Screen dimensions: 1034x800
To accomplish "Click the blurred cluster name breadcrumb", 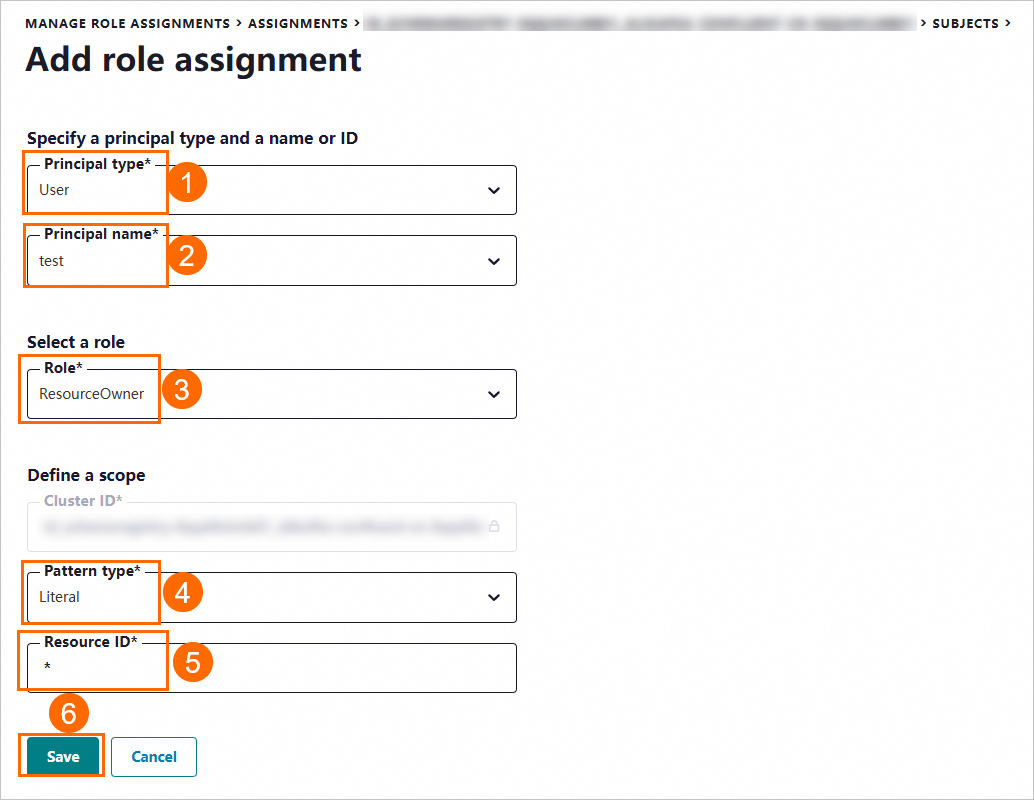I will click(x=640, y=23).
